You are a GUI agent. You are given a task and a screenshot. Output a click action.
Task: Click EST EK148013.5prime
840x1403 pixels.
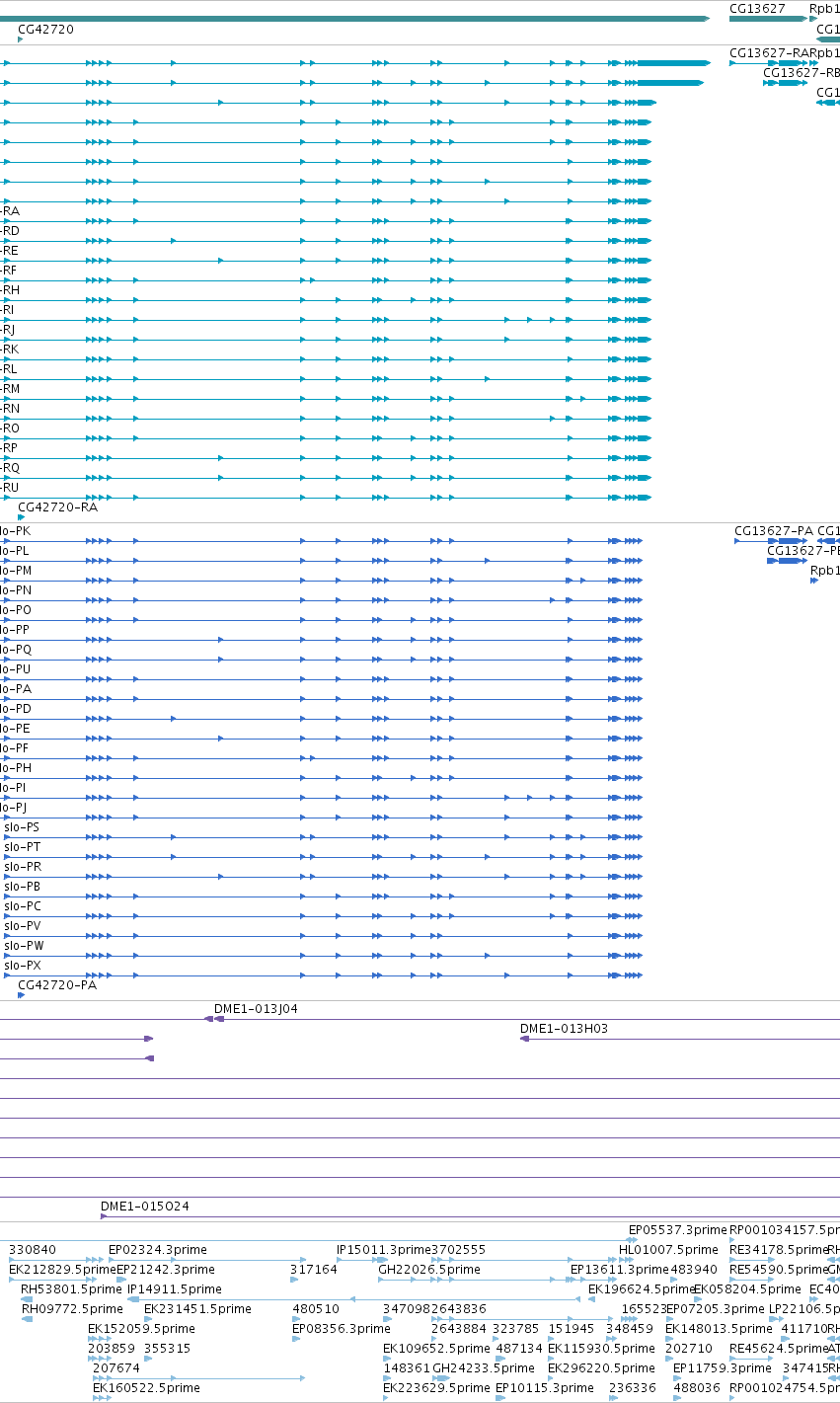pos(719,1329)
